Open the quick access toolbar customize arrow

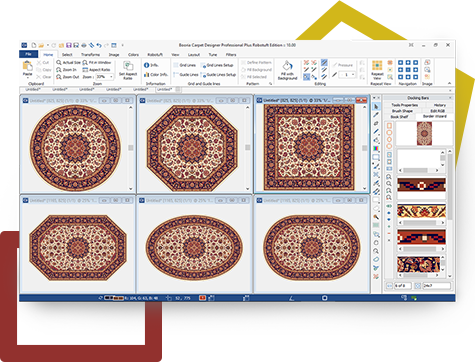tap(122, 45)
